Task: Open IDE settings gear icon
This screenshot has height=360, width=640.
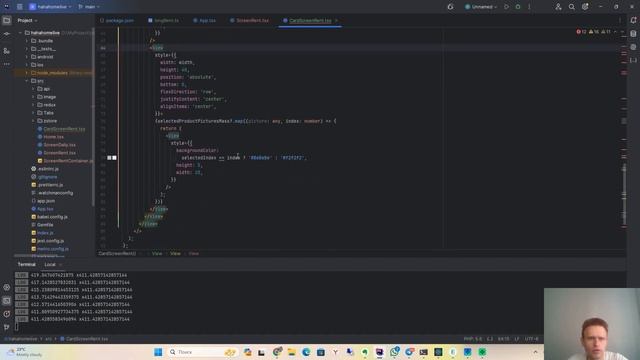Action: point(585,7)
